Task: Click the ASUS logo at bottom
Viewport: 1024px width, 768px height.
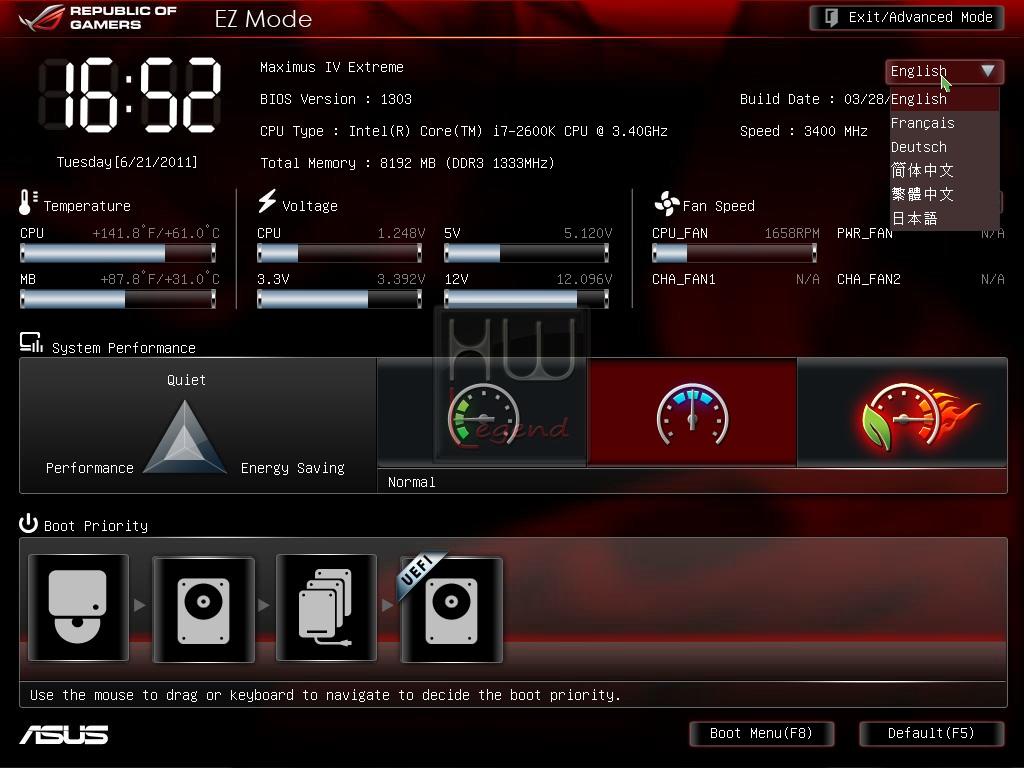Action: [x=64, y=735]
